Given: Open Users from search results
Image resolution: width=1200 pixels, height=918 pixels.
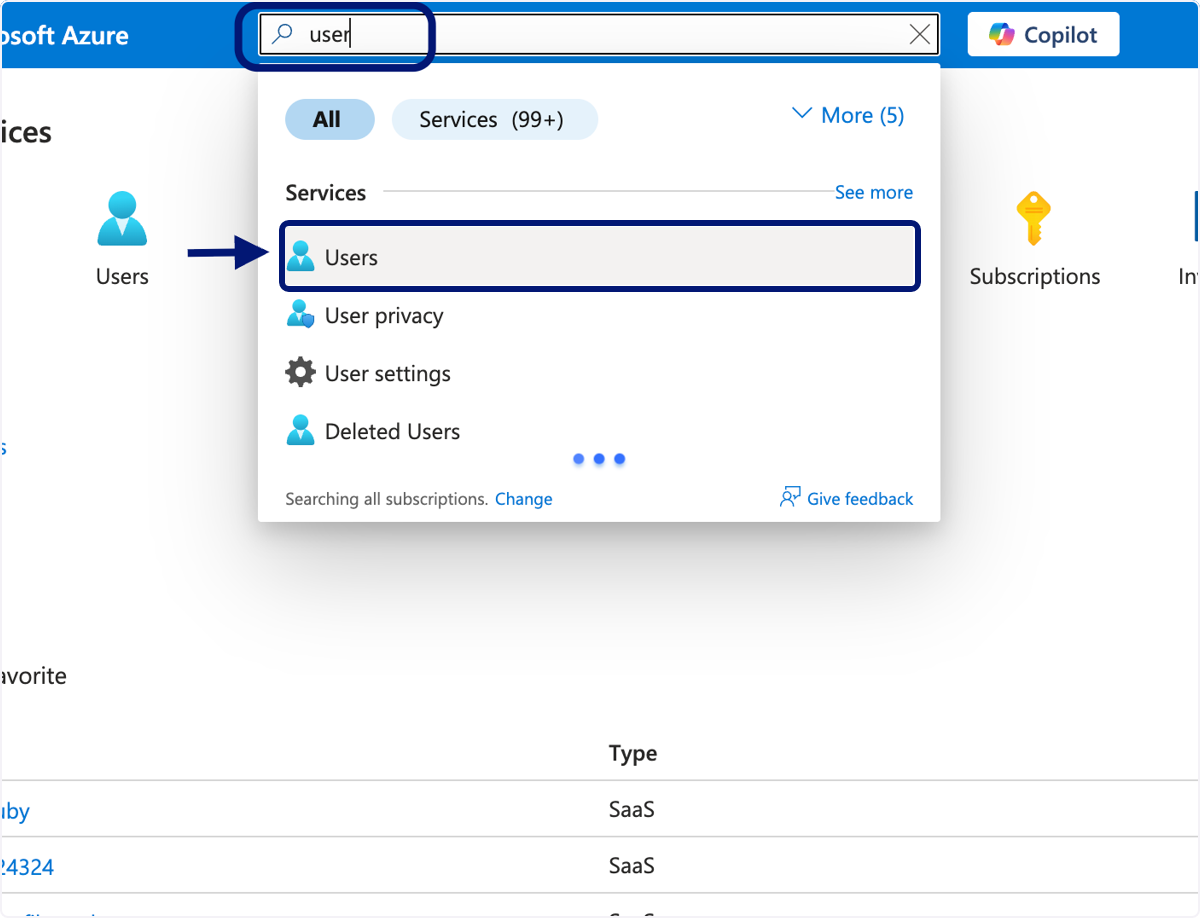Looking at the screenshot, I should coord(599,257).
